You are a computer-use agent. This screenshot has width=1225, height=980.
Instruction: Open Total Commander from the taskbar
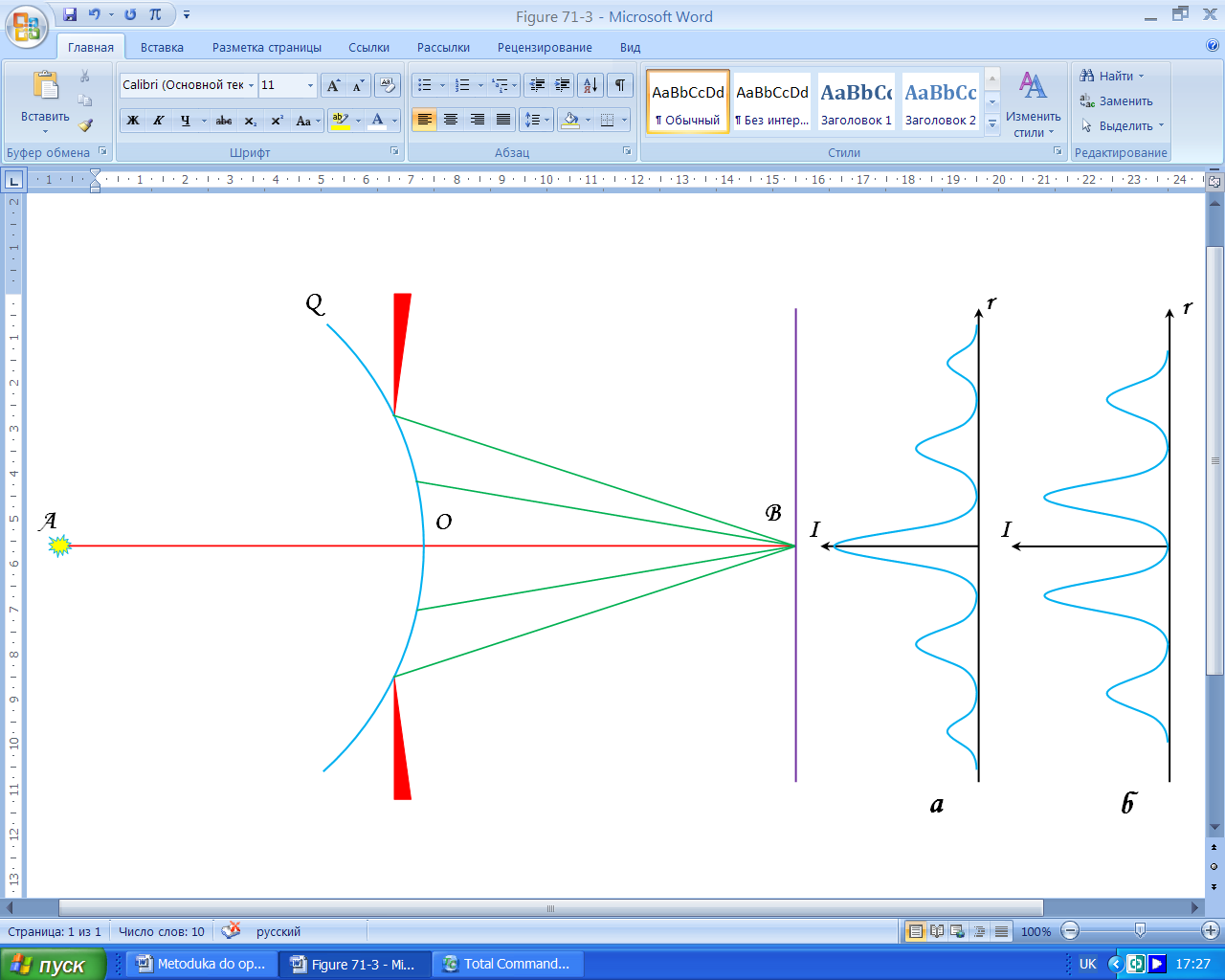tap(507, 964)
